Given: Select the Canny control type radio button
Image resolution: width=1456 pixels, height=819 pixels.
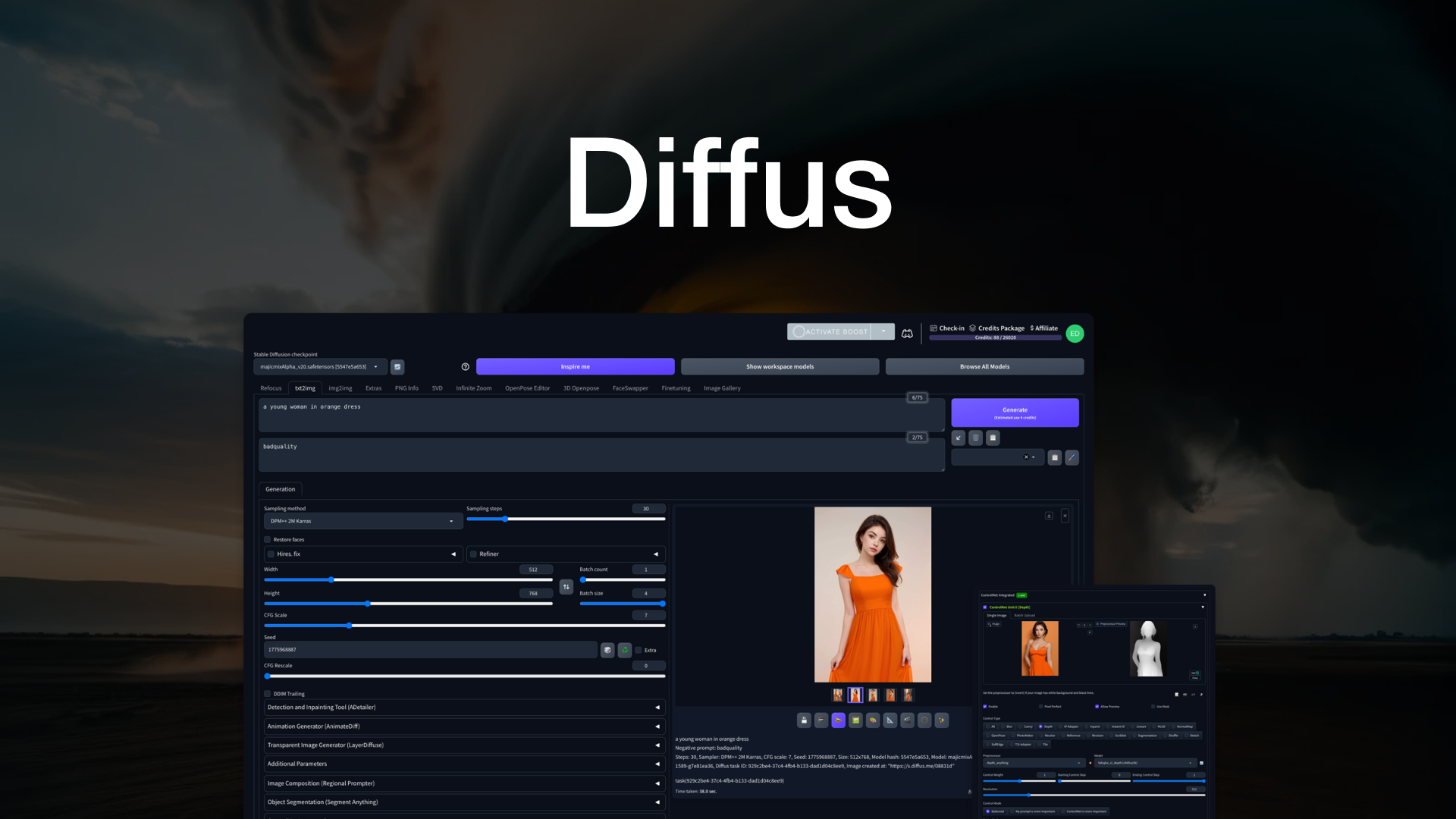Looking at the screenshot, I should [x=1021, y=726].
